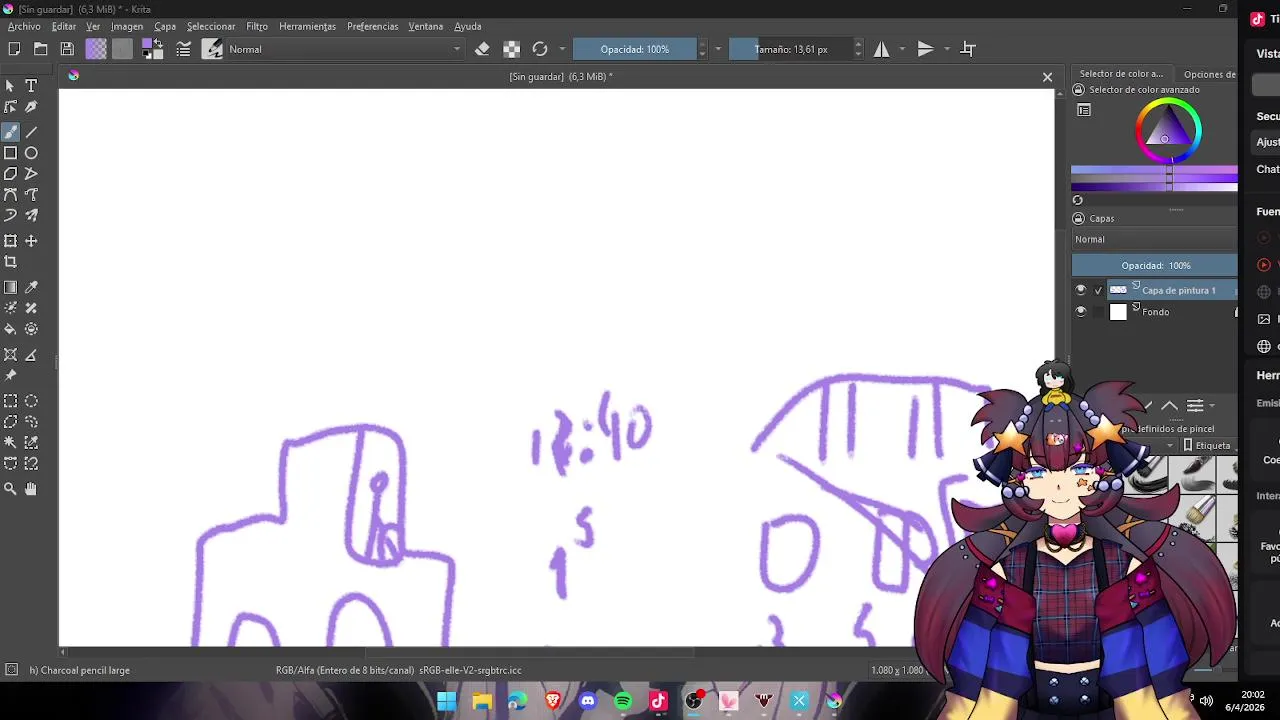Viewport: 1280px width, 720px height.
Task: Select the Gradient tool
Action: pos(10,287)
